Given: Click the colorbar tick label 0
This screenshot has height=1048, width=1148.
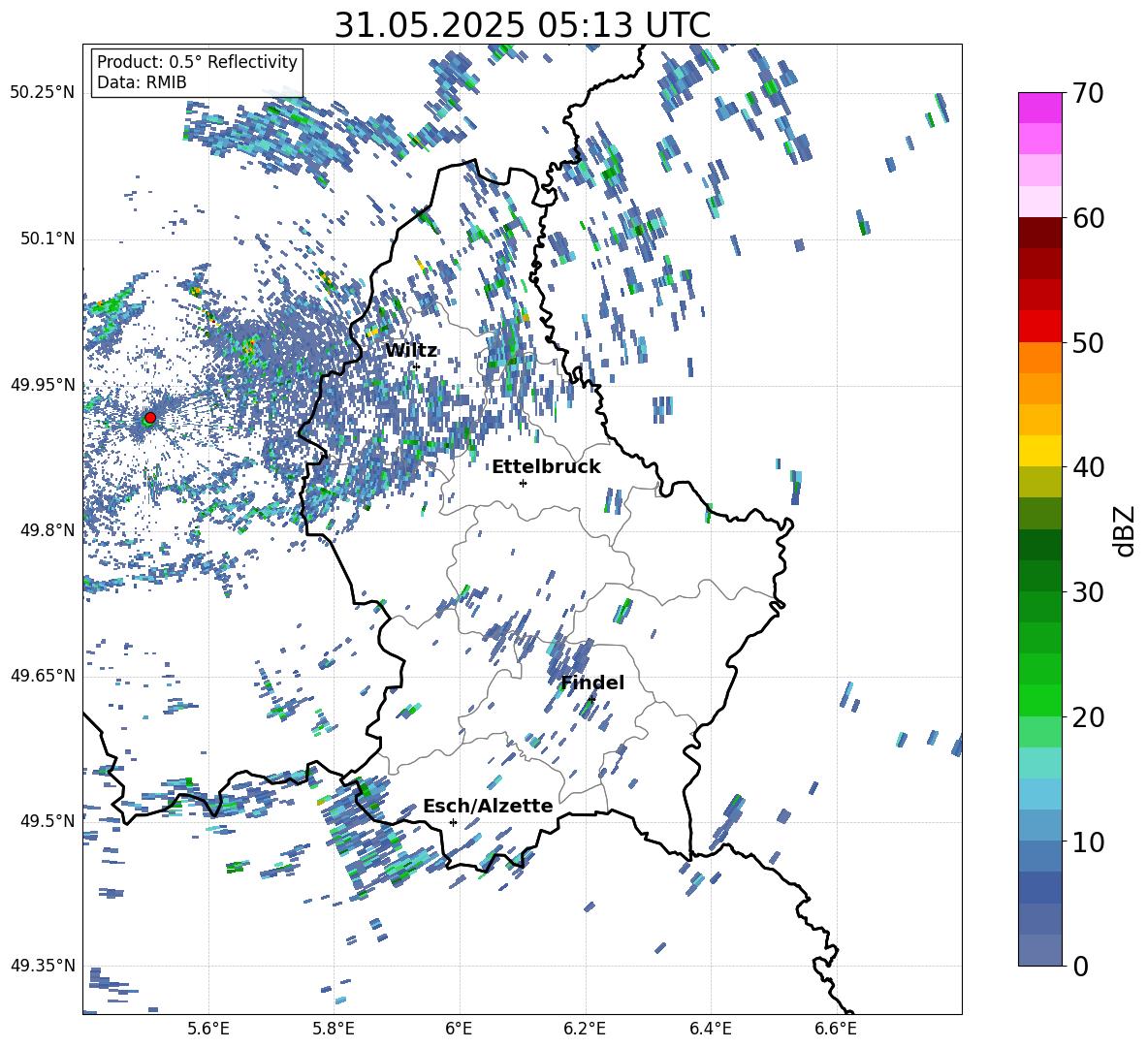Looking at the screenshot, I should [x=1081, y=967].
